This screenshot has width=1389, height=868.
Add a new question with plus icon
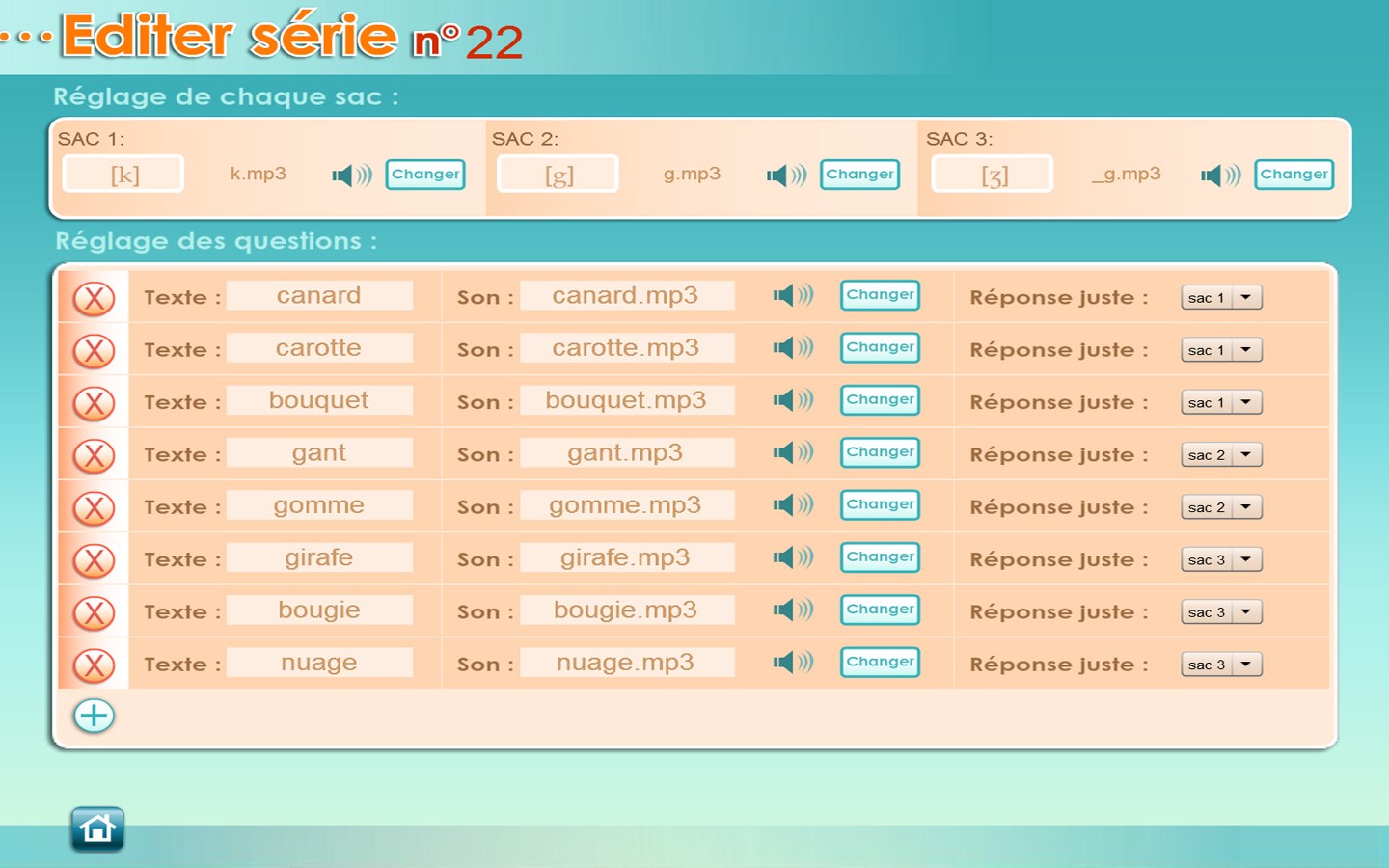[94, 716]
